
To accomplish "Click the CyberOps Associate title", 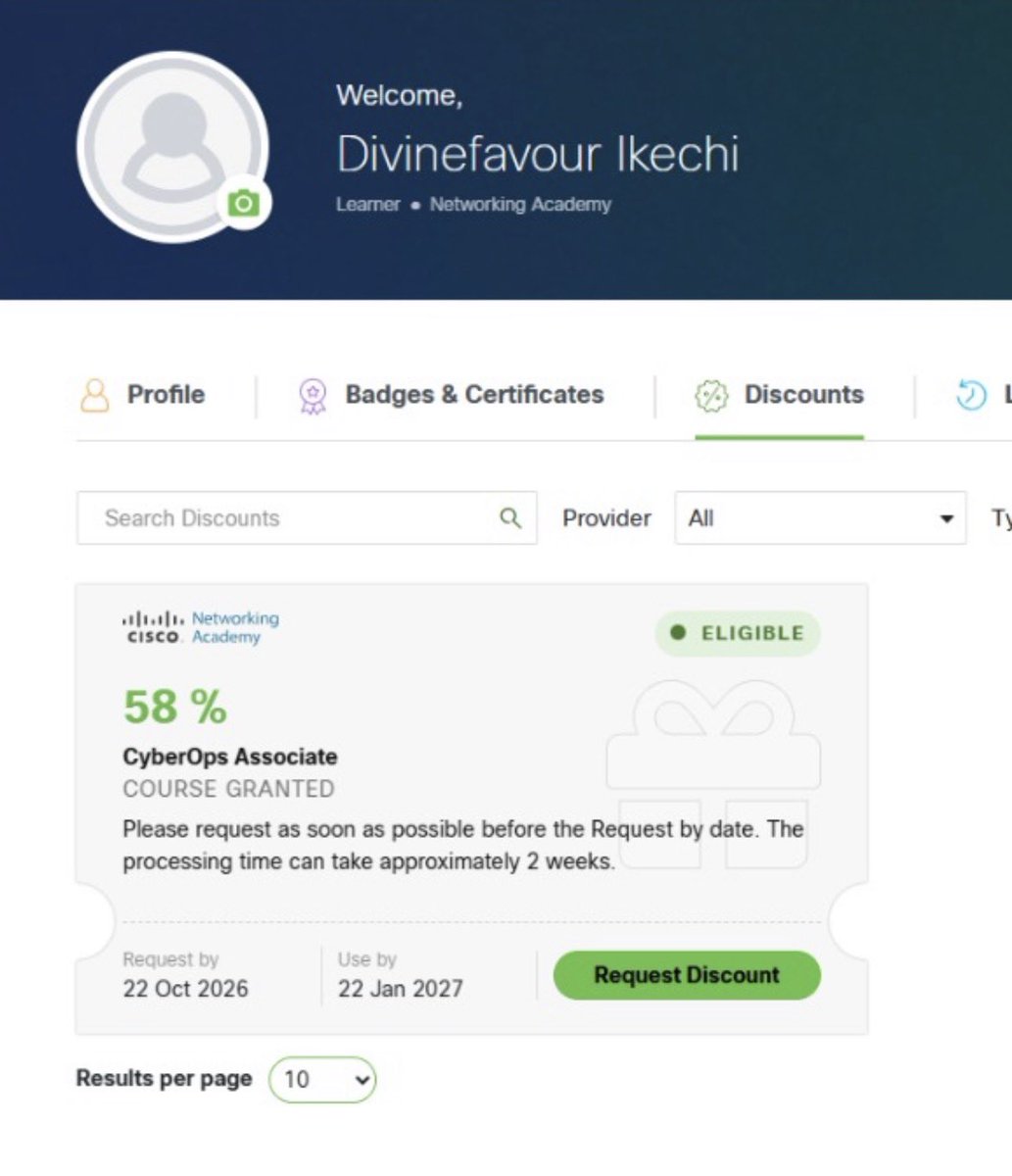I will pos(230,757).
